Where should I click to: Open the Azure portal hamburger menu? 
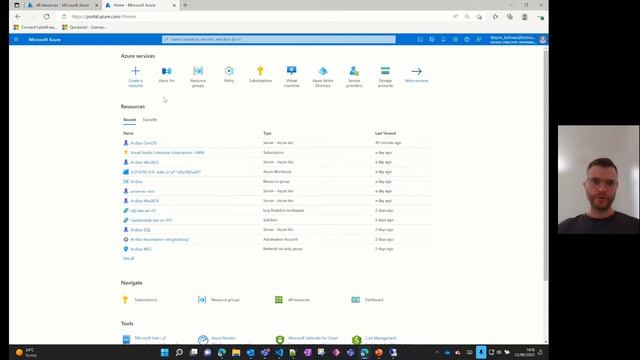point(16,40)
